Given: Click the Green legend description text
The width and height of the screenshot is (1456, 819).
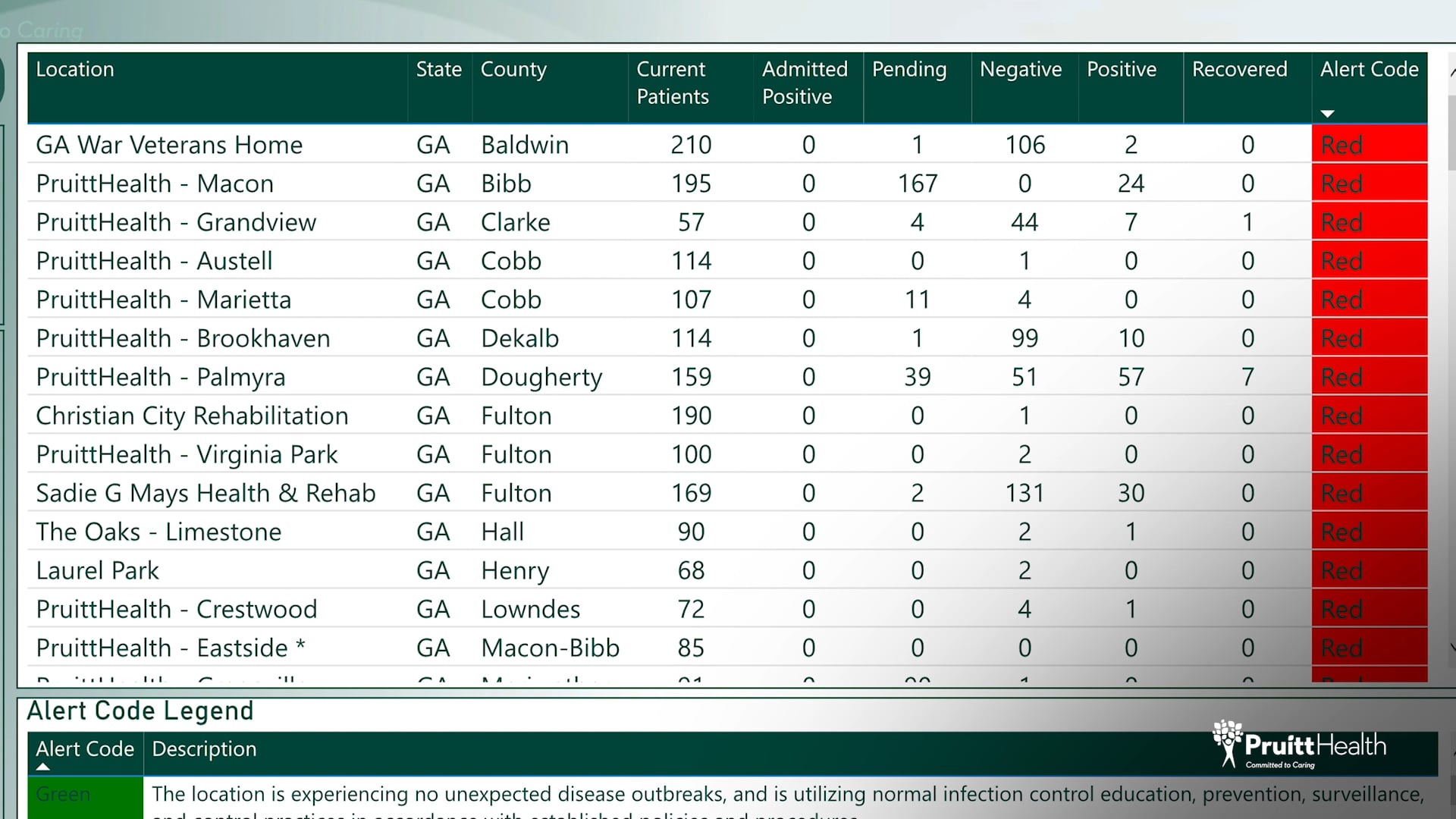Looking at the screenshot, I should click(x=788, y=803).
